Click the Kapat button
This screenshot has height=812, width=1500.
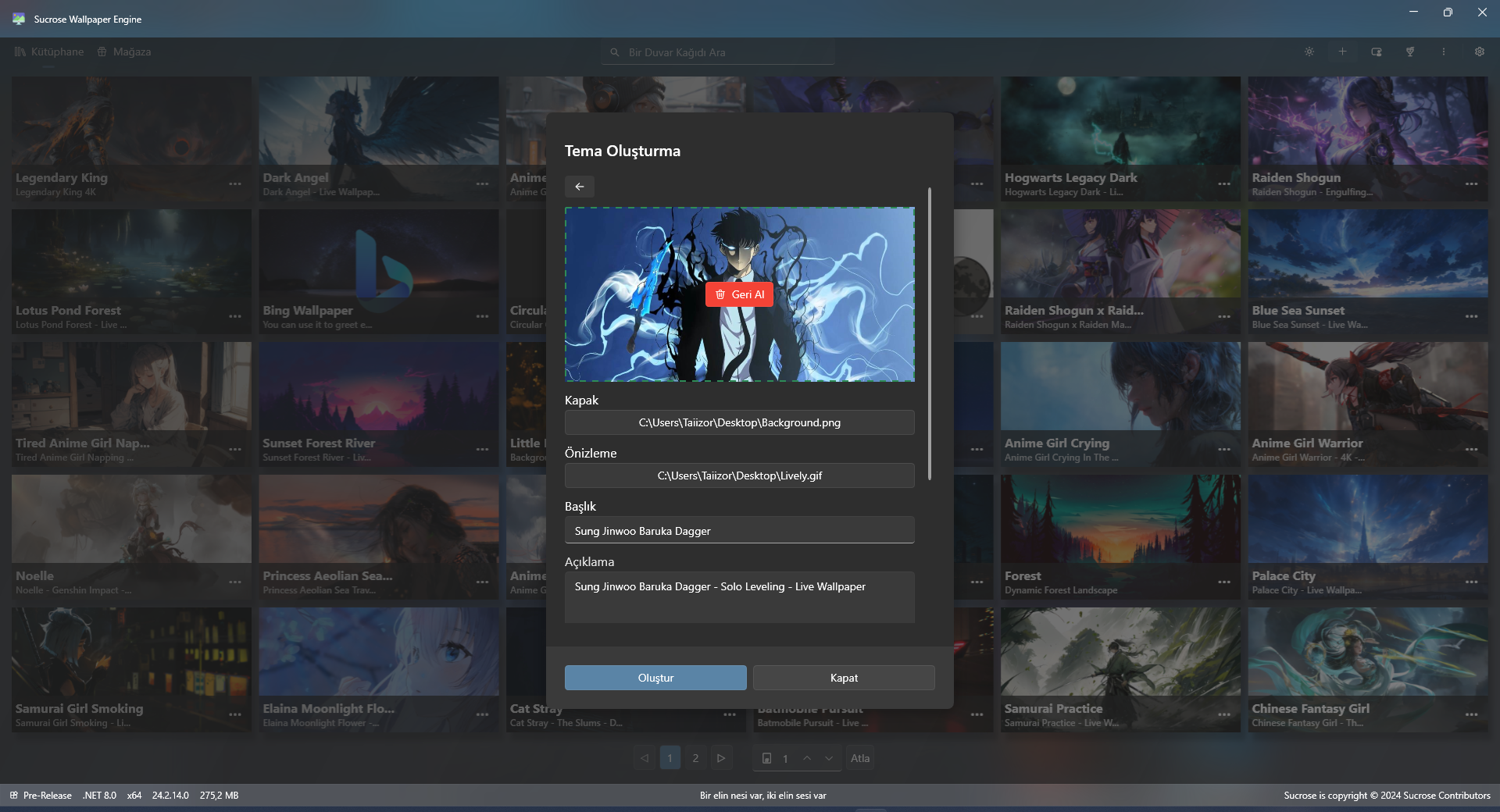(844, 678)
